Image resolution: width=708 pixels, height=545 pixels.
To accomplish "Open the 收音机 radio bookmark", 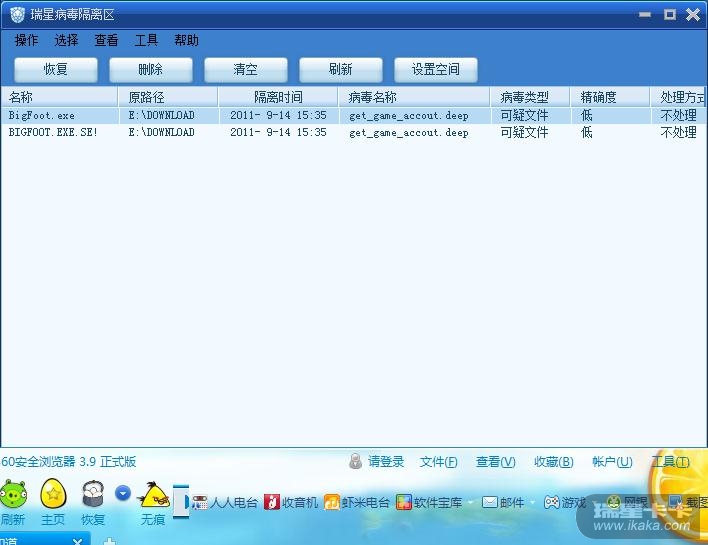I will [x=291, y=502].
